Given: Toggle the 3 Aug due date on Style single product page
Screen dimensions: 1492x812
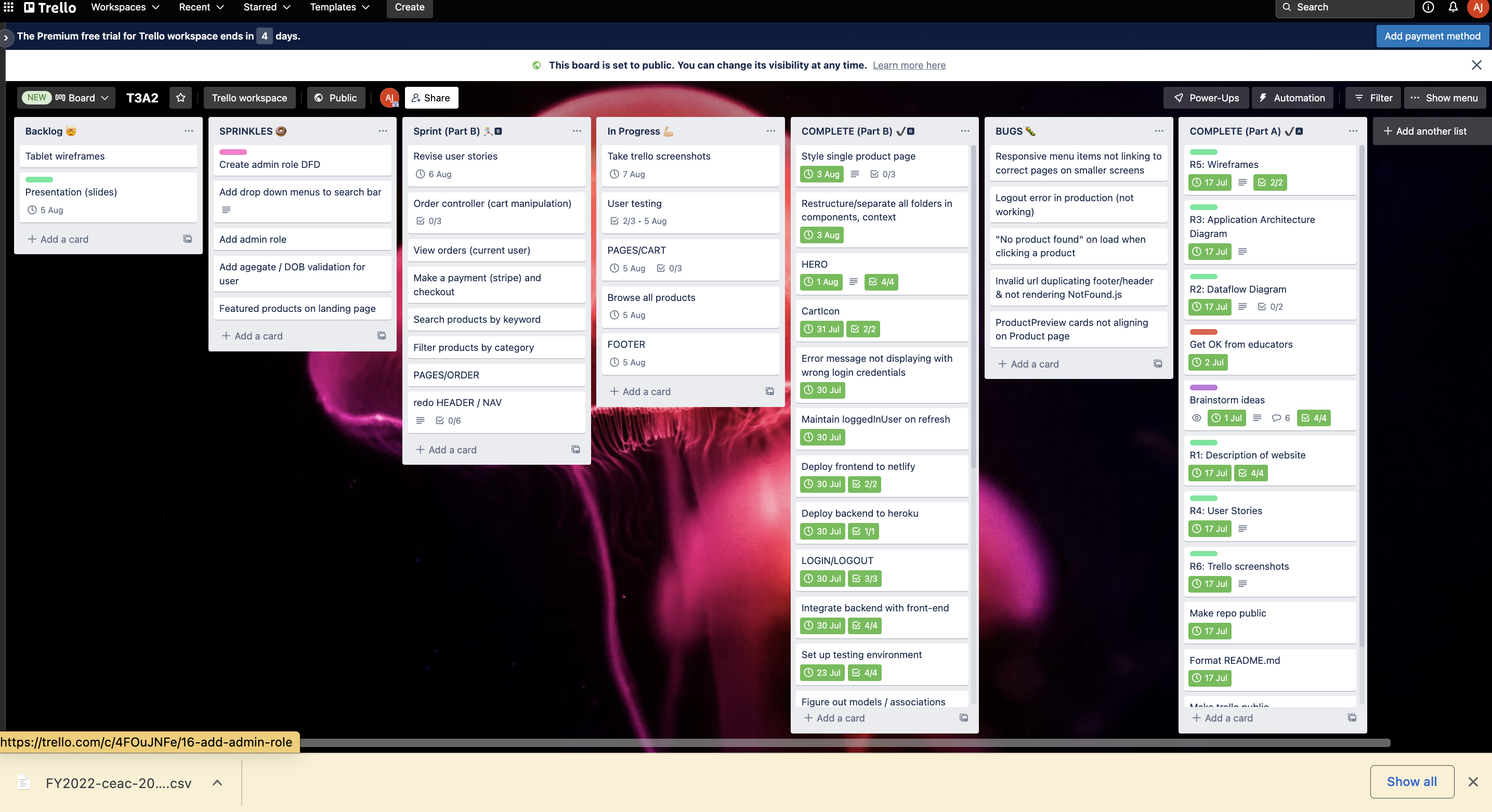Looking at the screenshot, I should [x=822, y=174].
